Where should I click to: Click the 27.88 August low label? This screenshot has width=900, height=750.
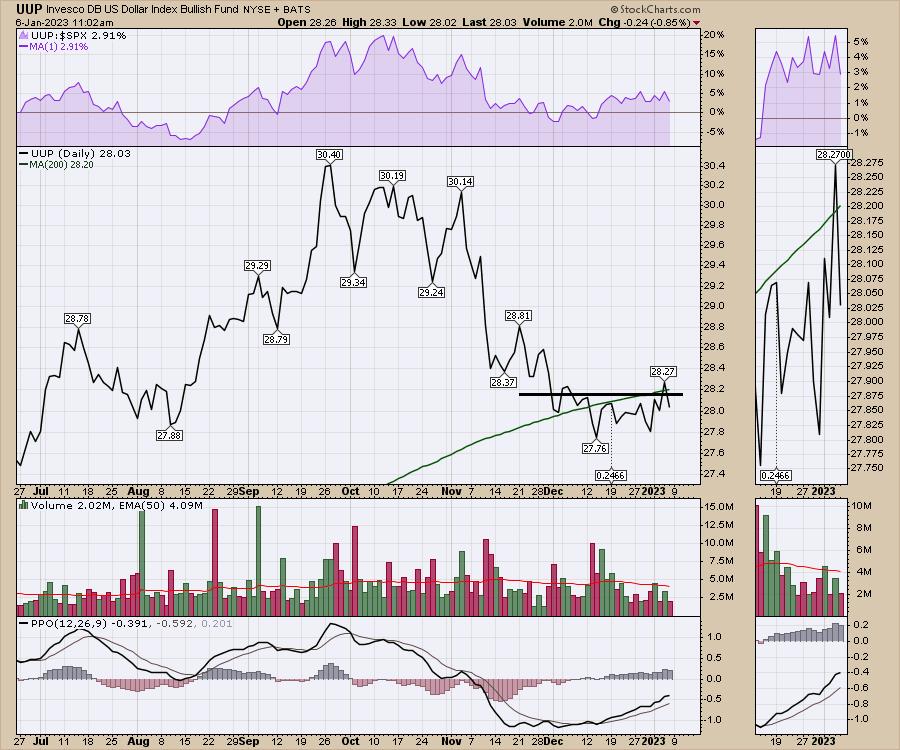coord(169,435)
